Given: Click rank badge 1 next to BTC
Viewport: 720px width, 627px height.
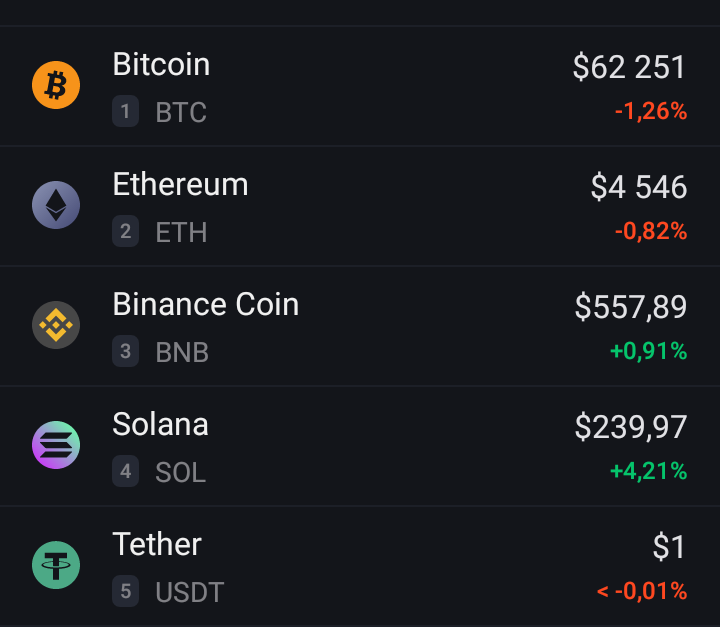Looking at the screenshot, I should tap(125, 111).
